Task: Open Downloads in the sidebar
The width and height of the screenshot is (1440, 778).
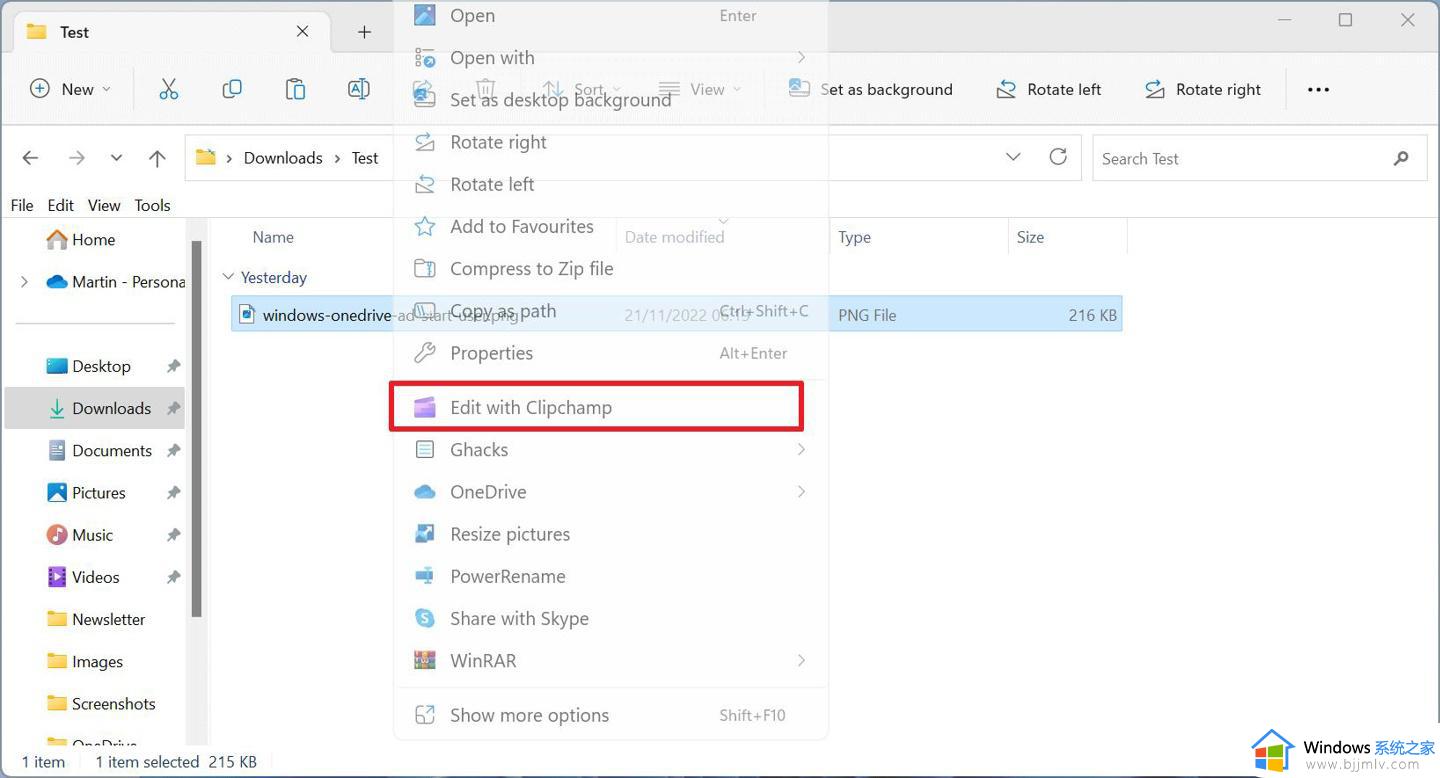Action: [95, 408]
